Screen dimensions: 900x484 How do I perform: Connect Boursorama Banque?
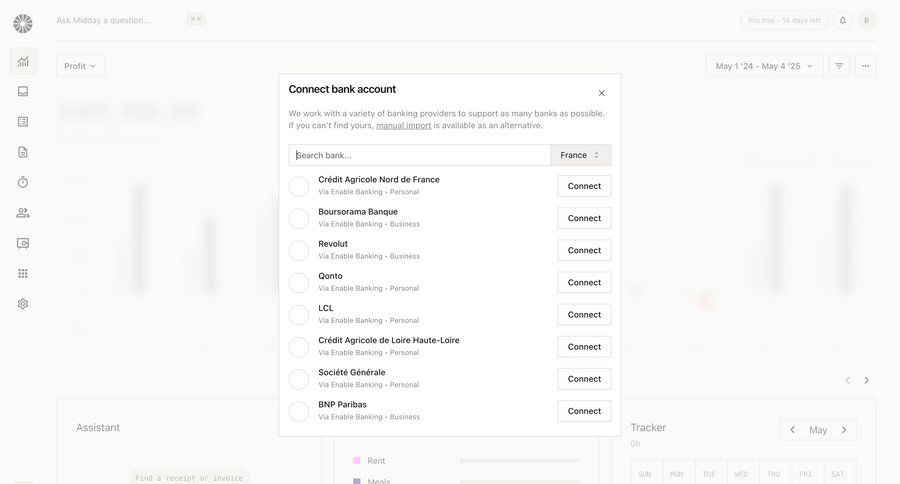click(x=584, y=218)
